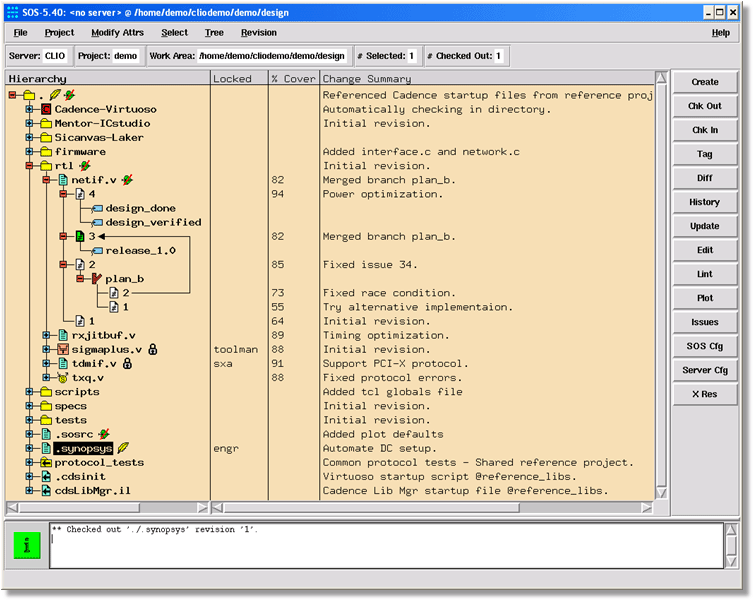
Task: Click the green info icon in message panel
Action: pos(27,546)
